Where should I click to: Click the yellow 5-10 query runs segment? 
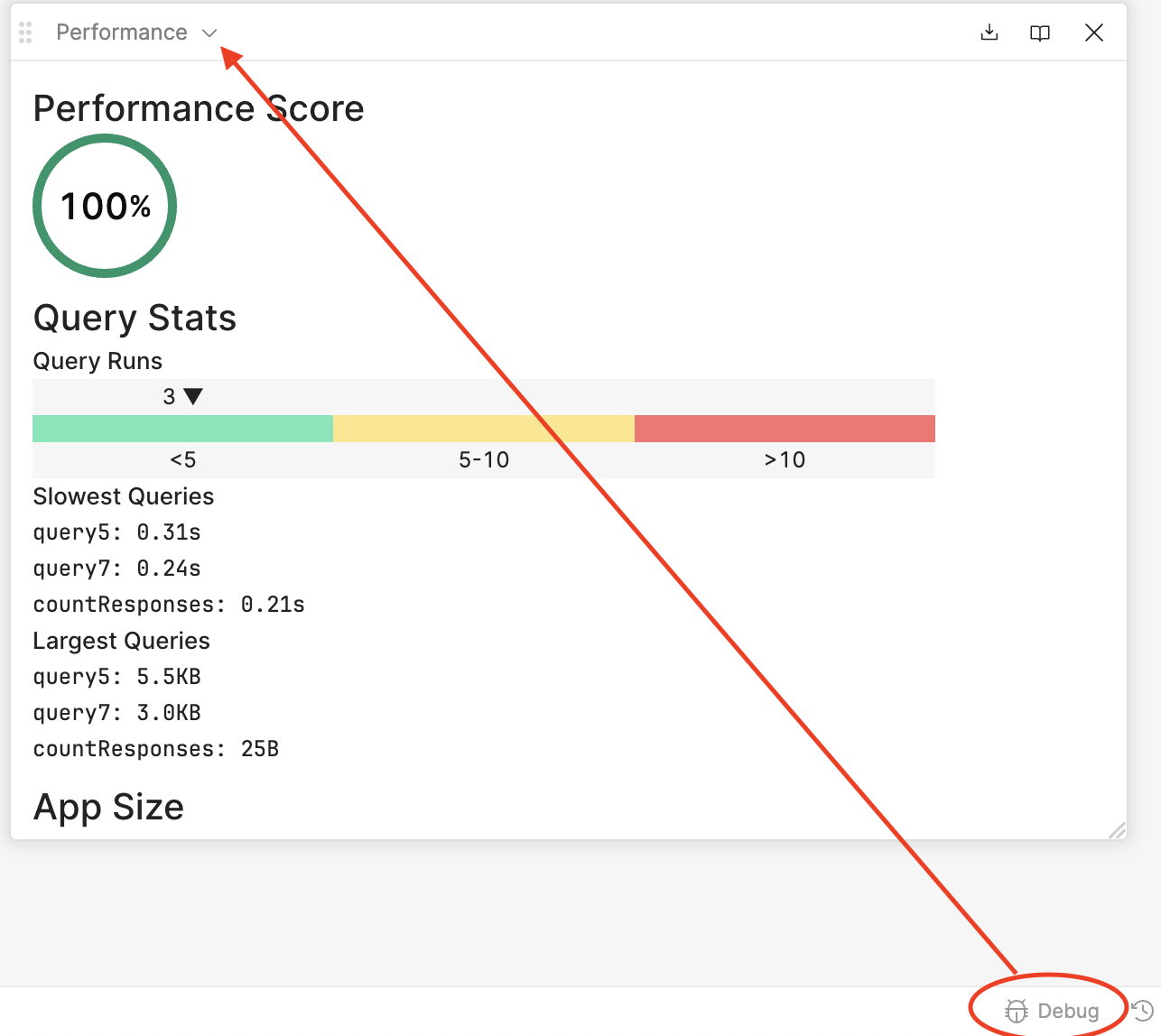(x=484, y=429)
